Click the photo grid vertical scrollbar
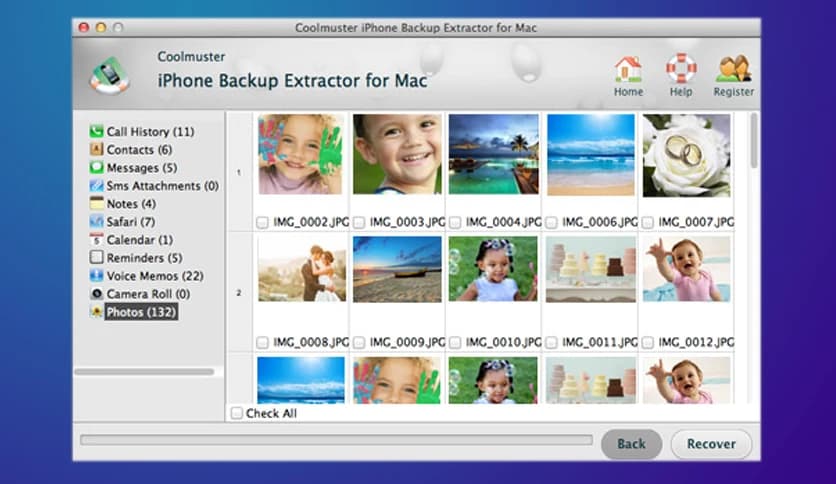836x484 pixels. (x=754, y=141)
